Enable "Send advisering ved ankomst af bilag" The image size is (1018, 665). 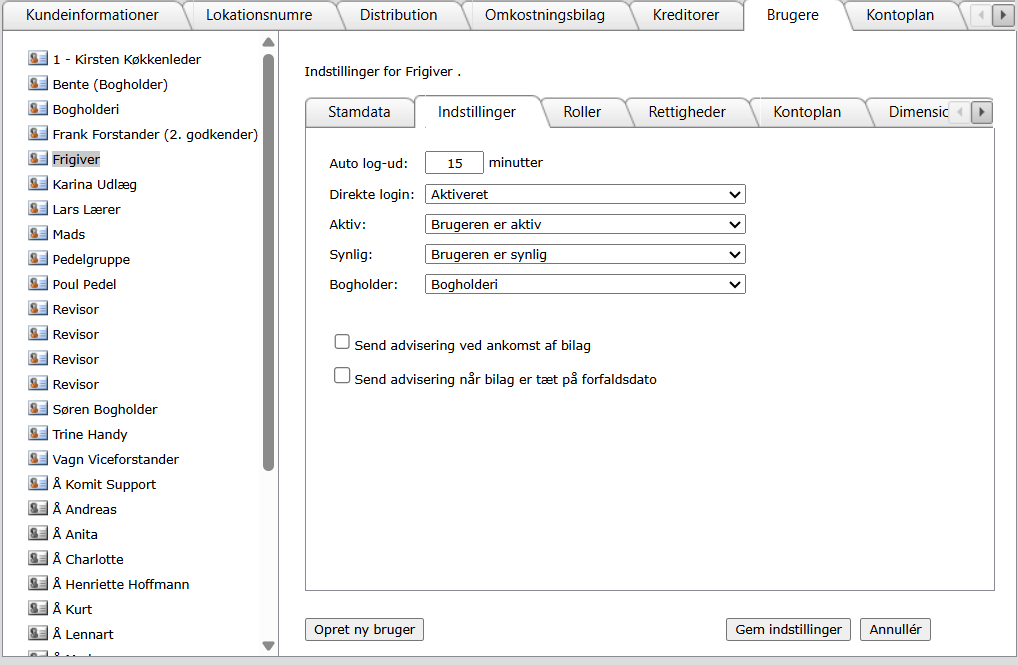click(342, 342)
